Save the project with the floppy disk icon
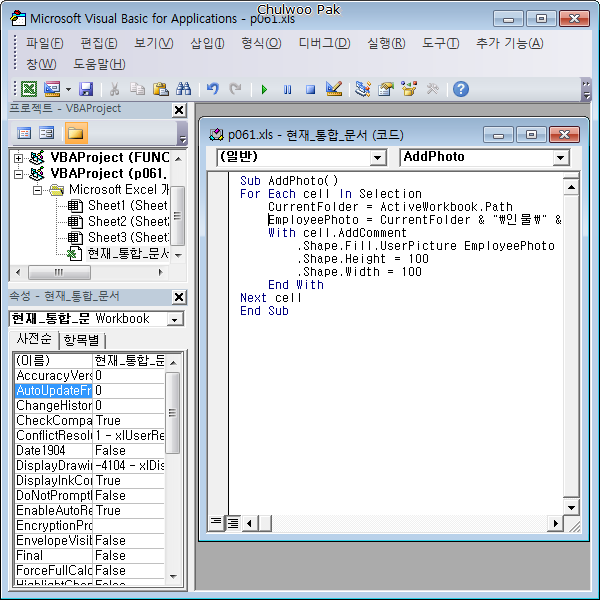Screen dimensions: 600x600 (86, 89)
